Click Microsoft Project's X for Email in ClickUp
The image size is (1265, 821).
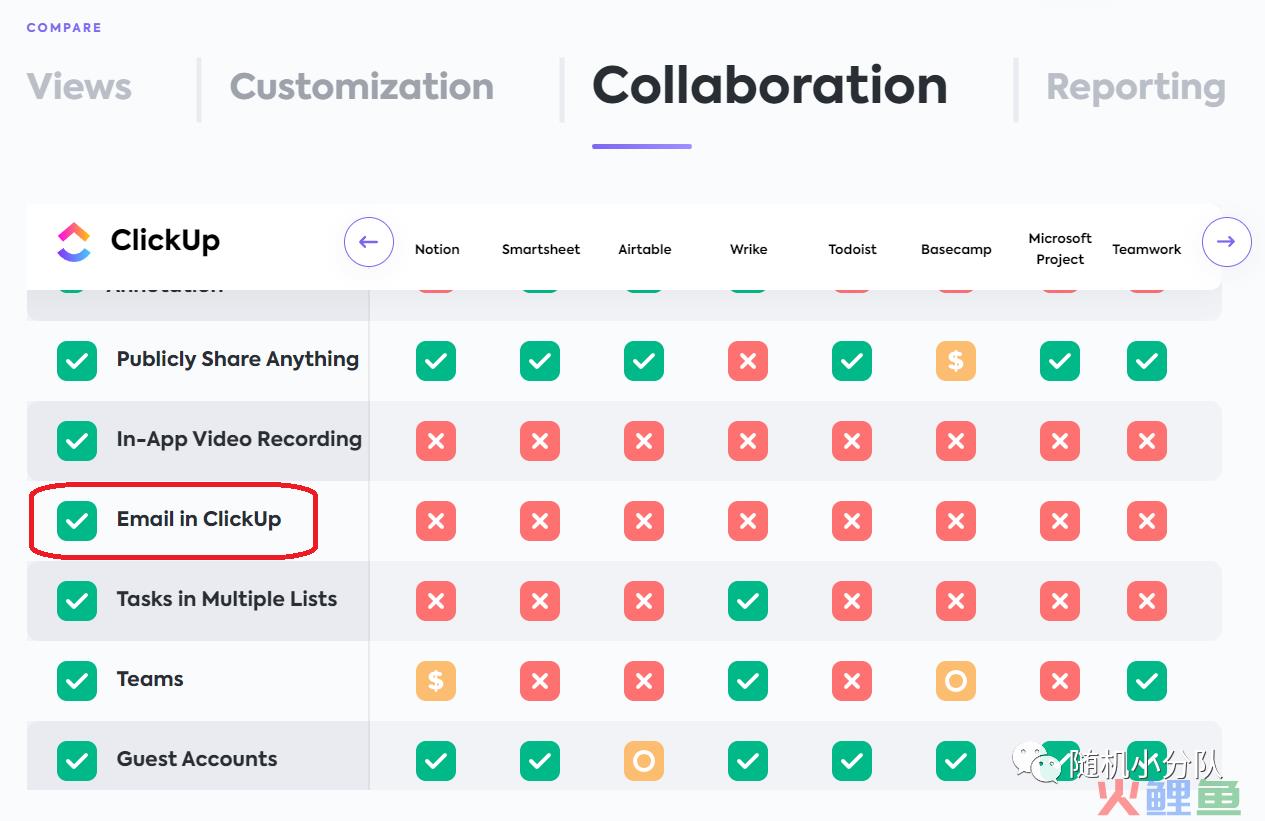[1060, 521]
